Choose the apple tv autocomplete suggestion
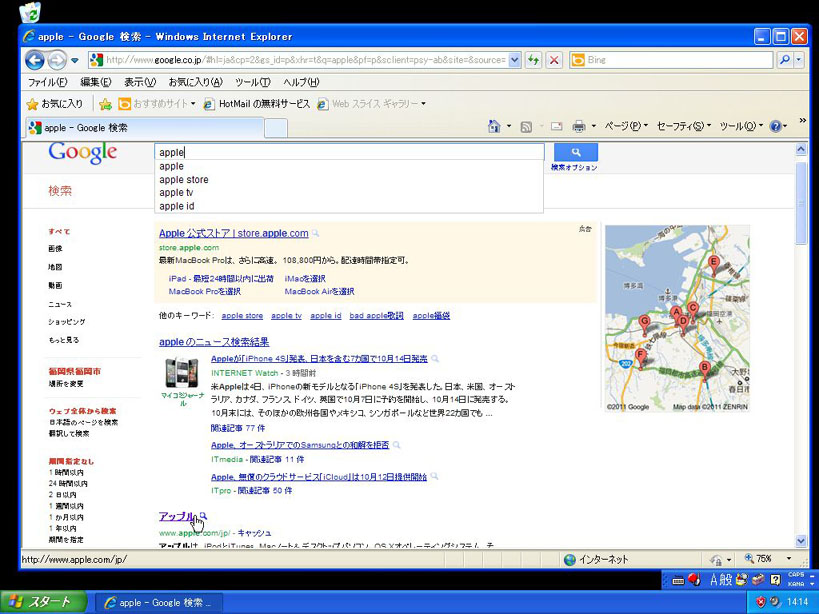The image size is (819, 614). pyautogui.click(x=349, y=193)
